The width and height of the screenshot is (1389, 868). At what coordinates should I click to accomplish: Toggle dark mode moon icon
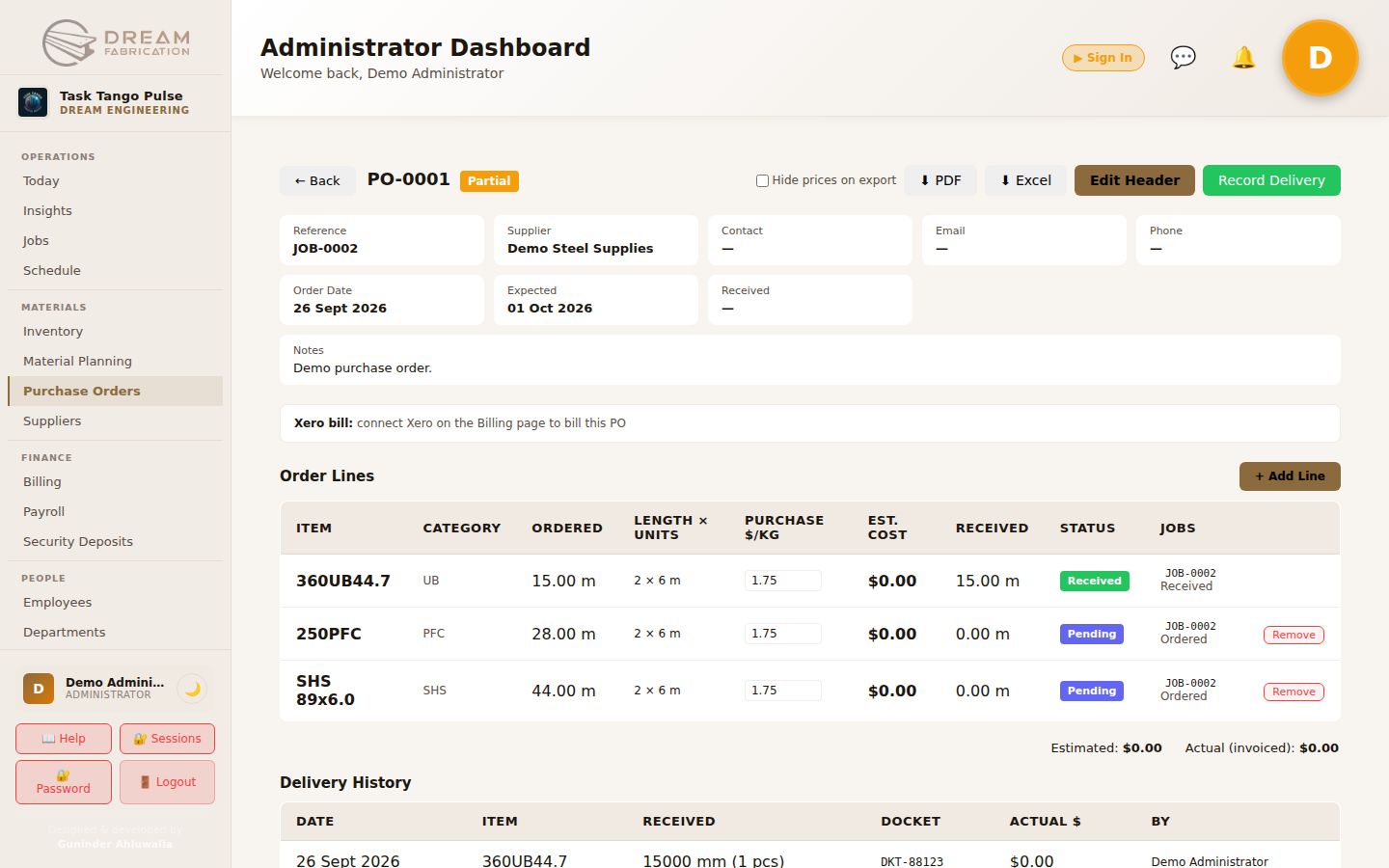point(193,689)
